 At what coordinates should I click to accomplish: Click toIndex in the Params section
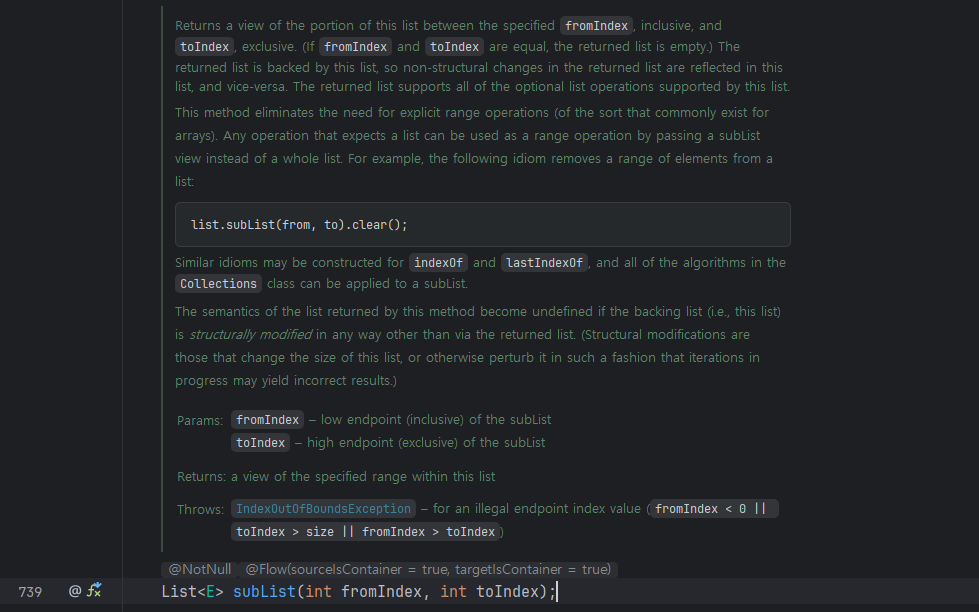[260, 442]
